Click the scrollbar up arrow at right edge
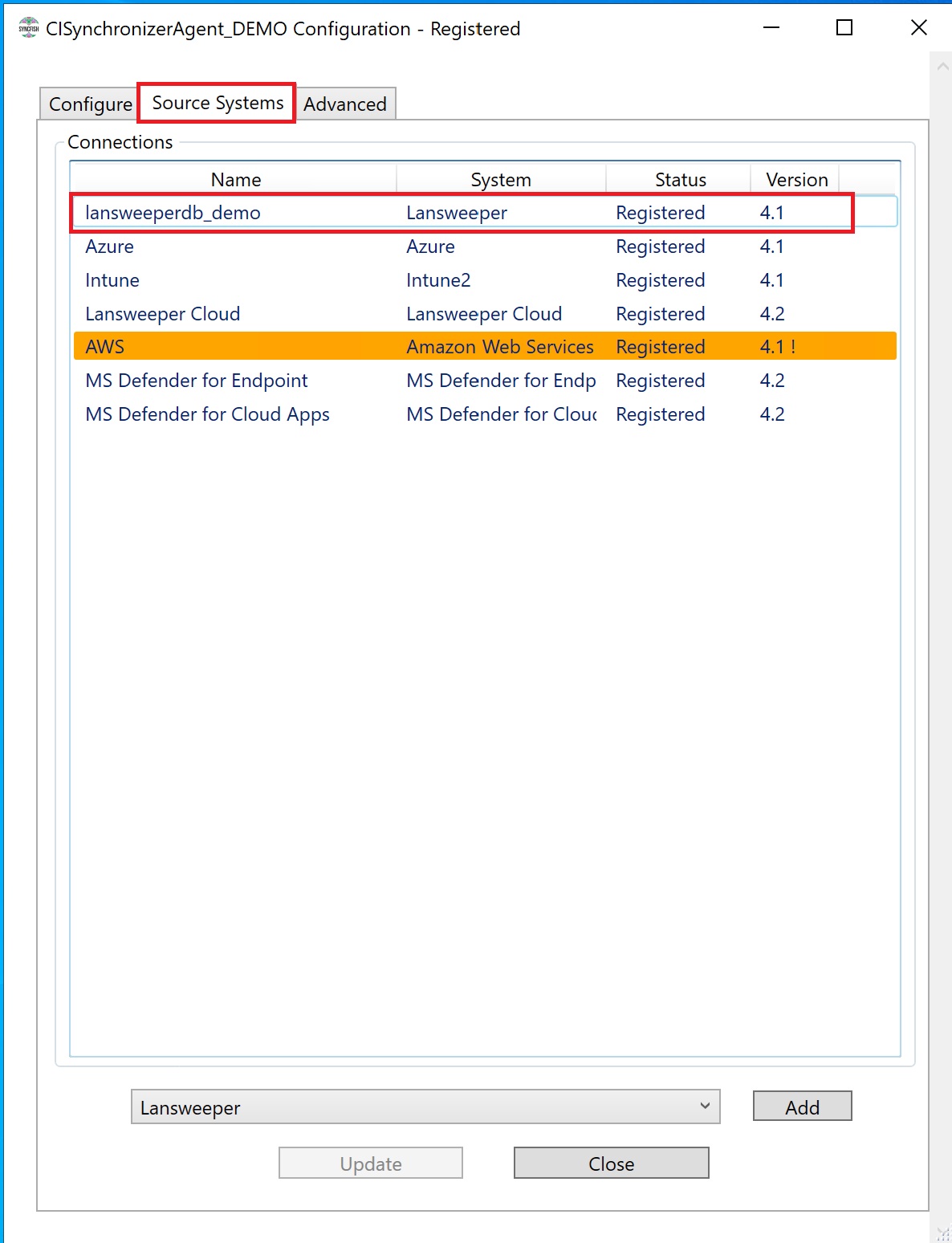 tap(942, 67)
